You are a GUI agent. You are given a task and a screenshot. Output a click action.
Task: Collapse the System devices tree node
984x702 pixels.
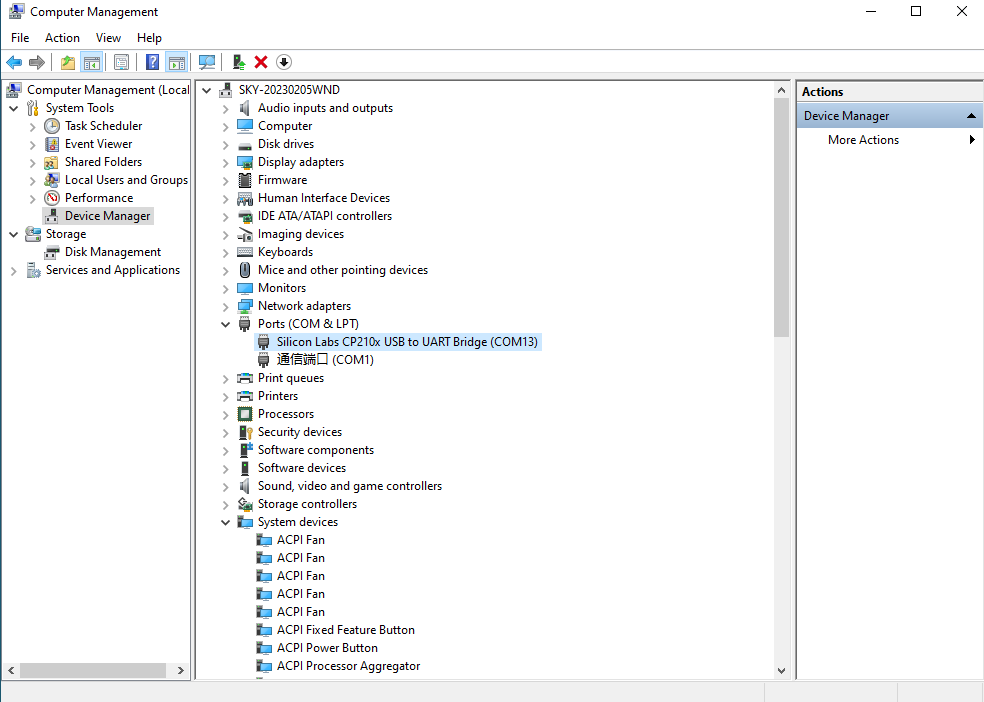tap(225, 522)
